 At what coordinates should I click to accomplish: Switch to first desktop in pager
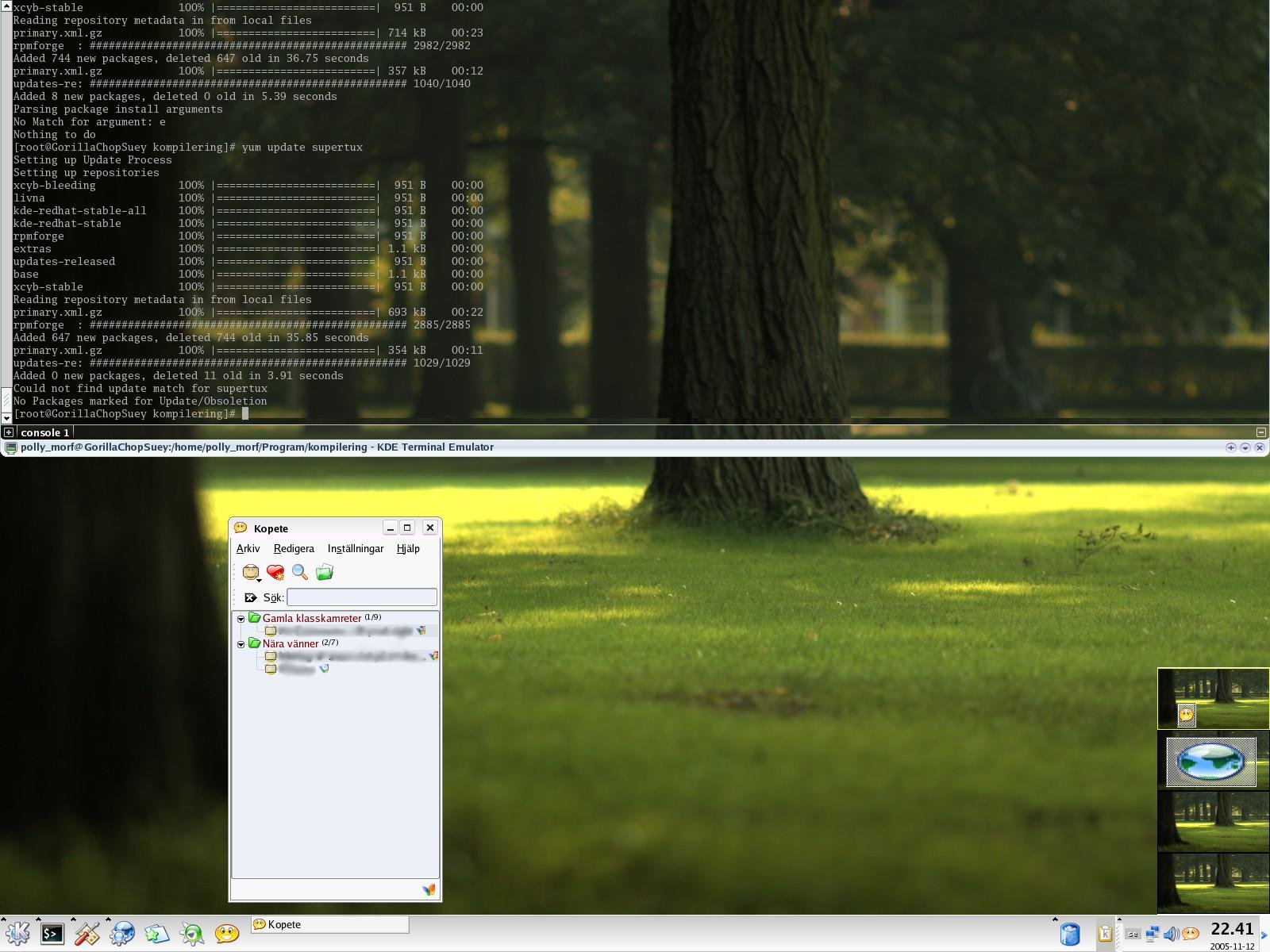pos(1213,699)
